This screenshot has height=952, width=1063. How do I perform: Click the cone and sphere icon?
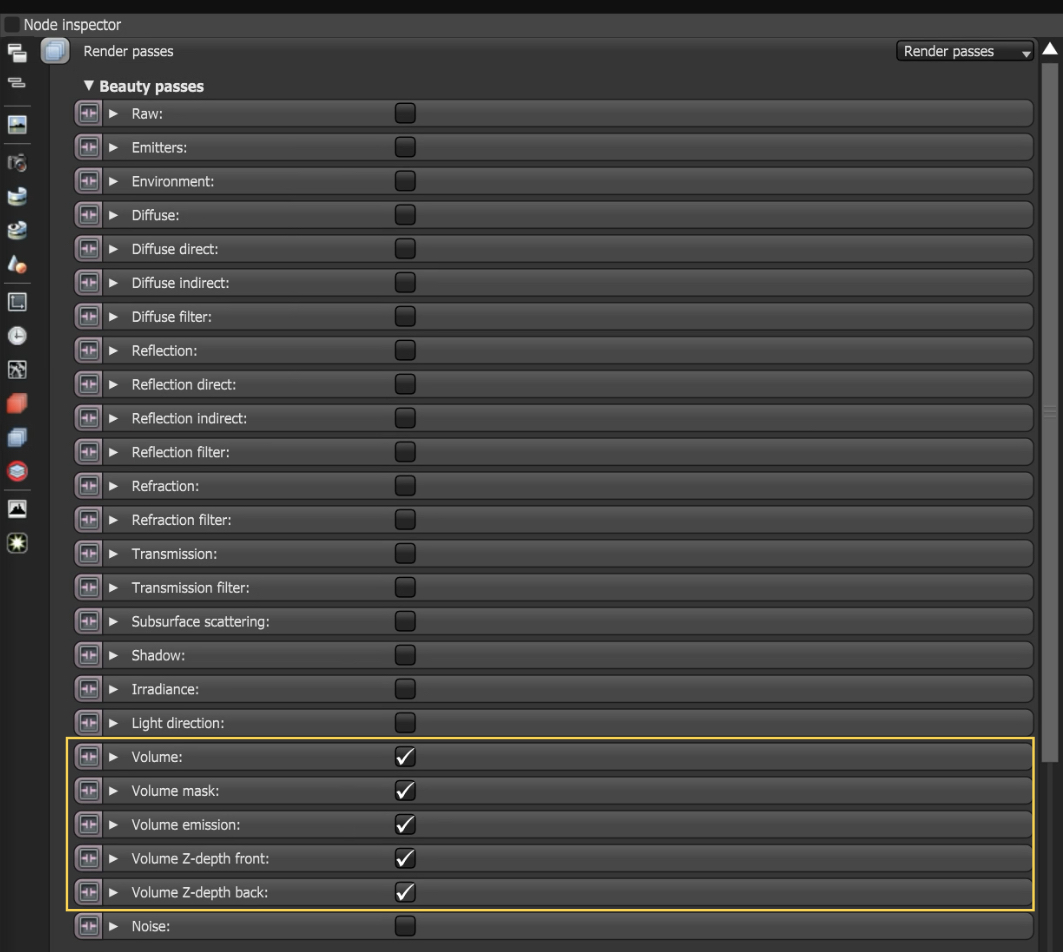[17, 263]
